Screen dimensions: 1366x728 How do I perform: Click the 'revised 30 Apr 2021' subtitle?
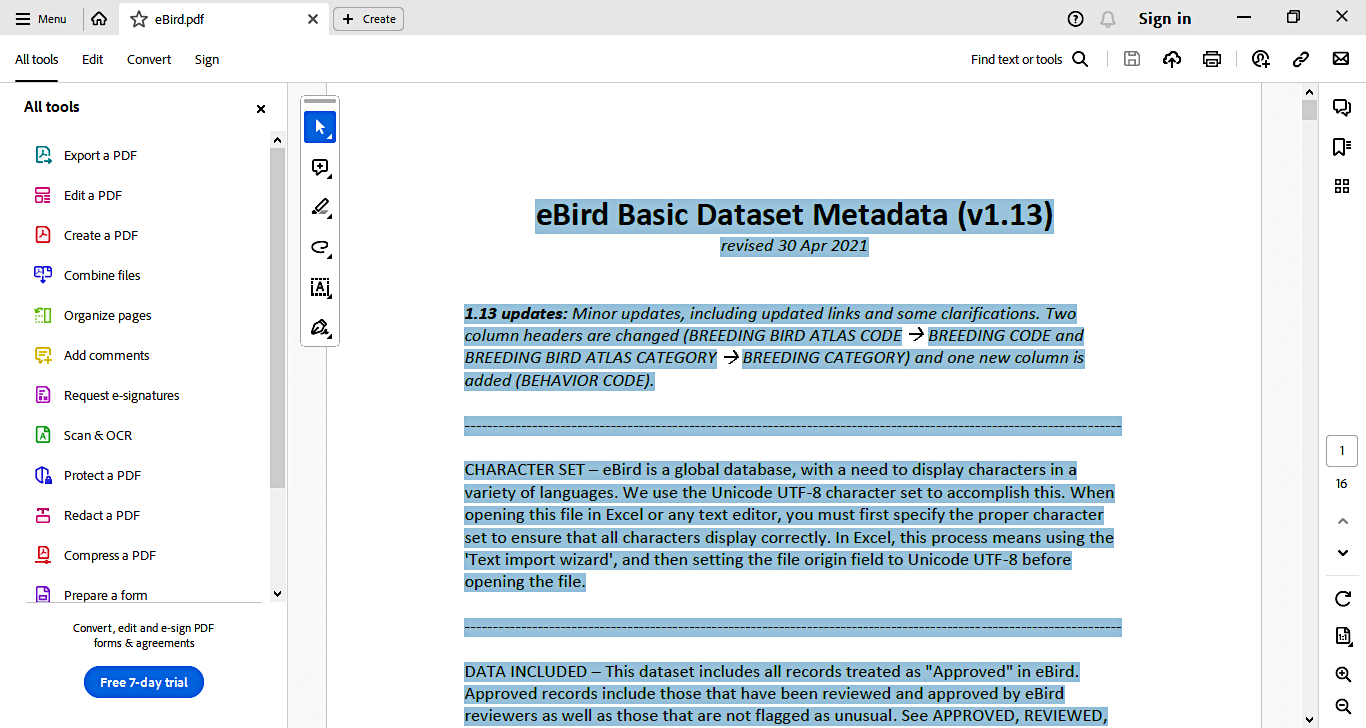[x=794, y=246]
